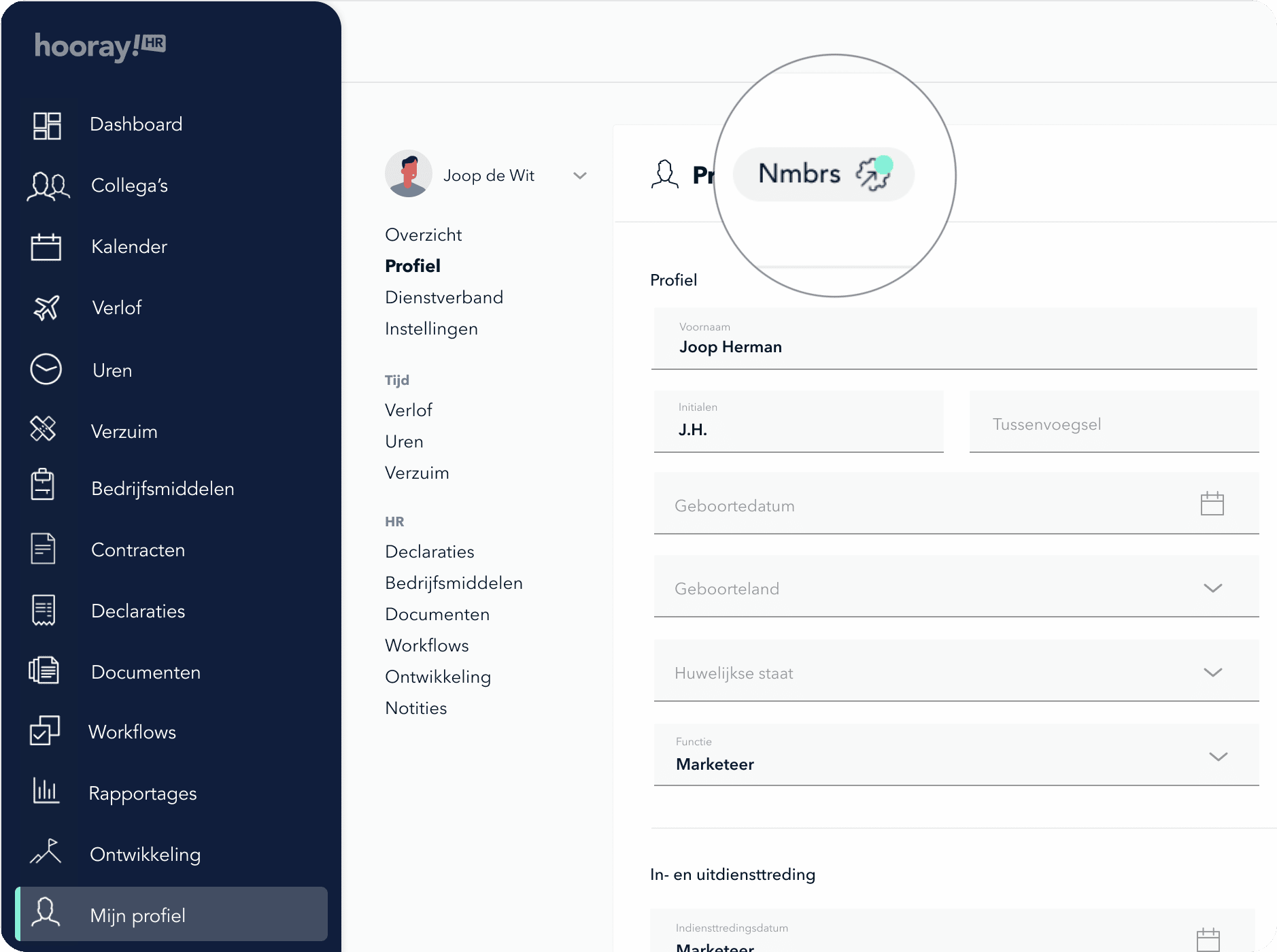Click the profile header person icon

[x=665, y=174]
